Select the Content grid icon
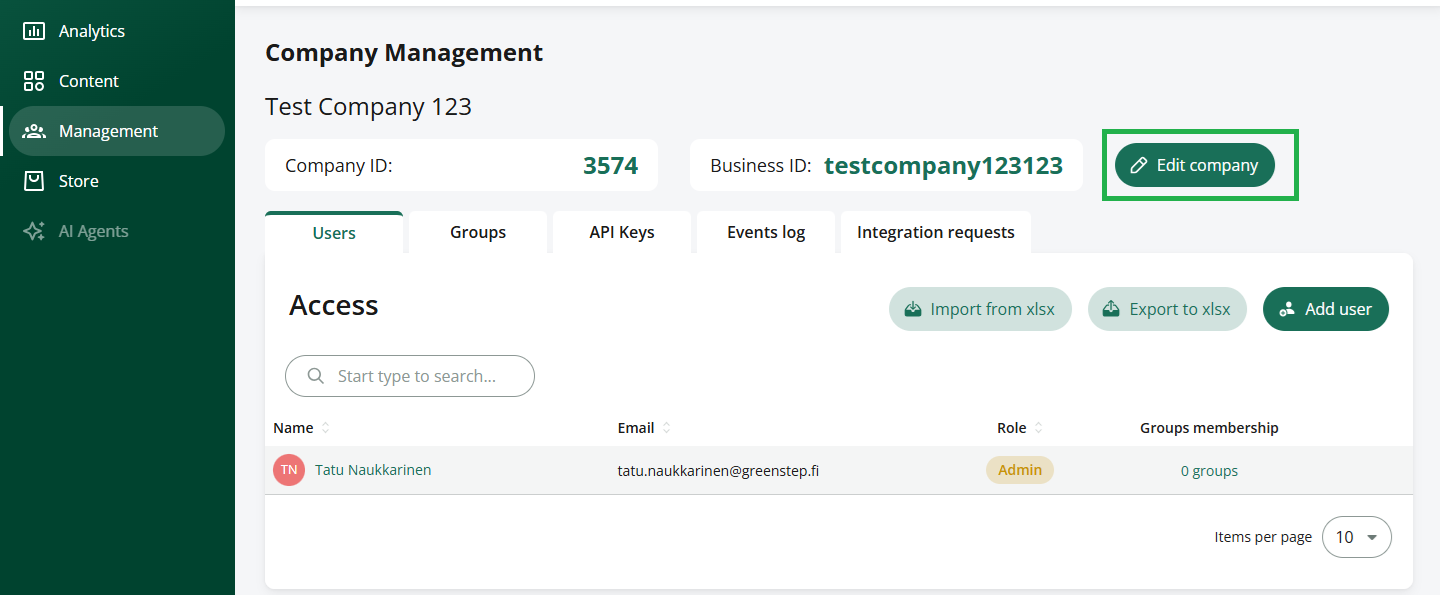1440x595 pixels. (x=34, y=81)
